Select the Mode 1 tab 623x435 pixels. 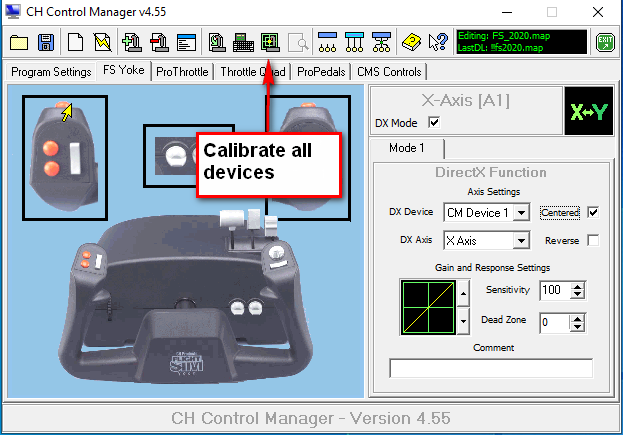coord(408,148)
